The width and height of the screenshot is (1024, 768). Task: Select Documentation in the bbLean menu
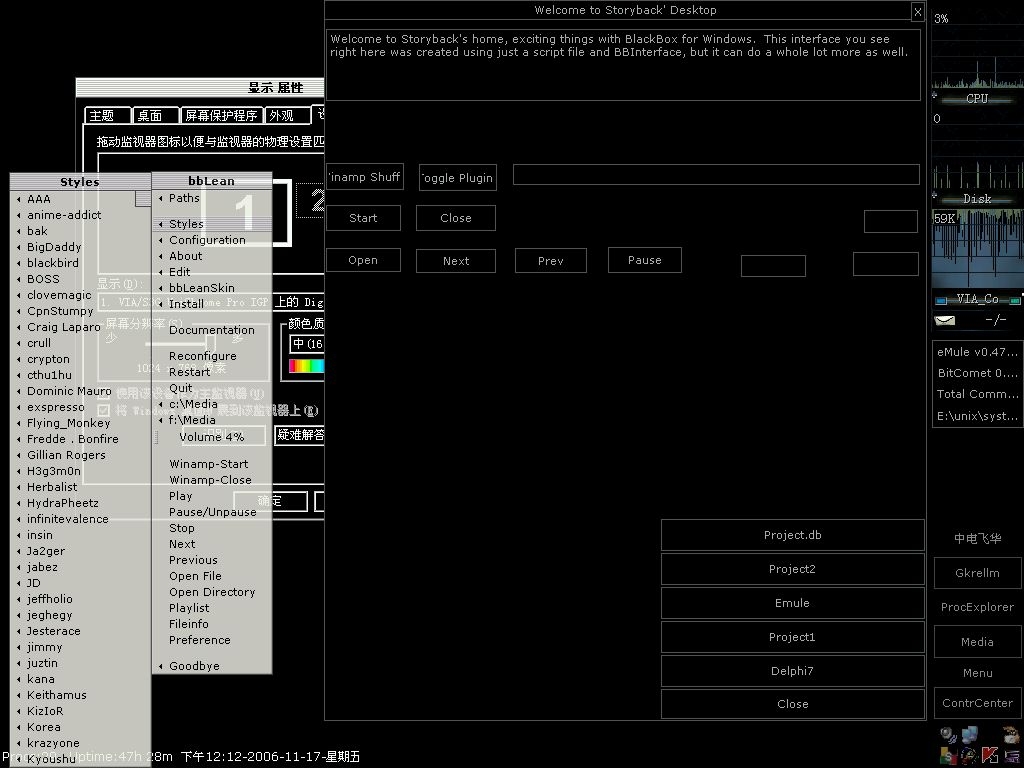(212, 330)
